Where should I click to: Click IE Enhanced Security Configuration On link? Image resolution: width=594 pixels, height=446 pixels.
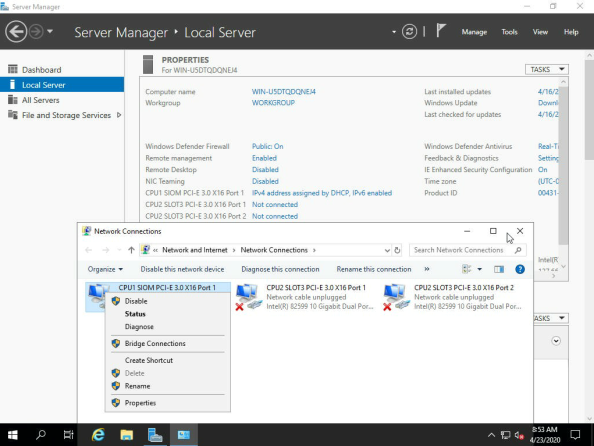pos(542,169)
